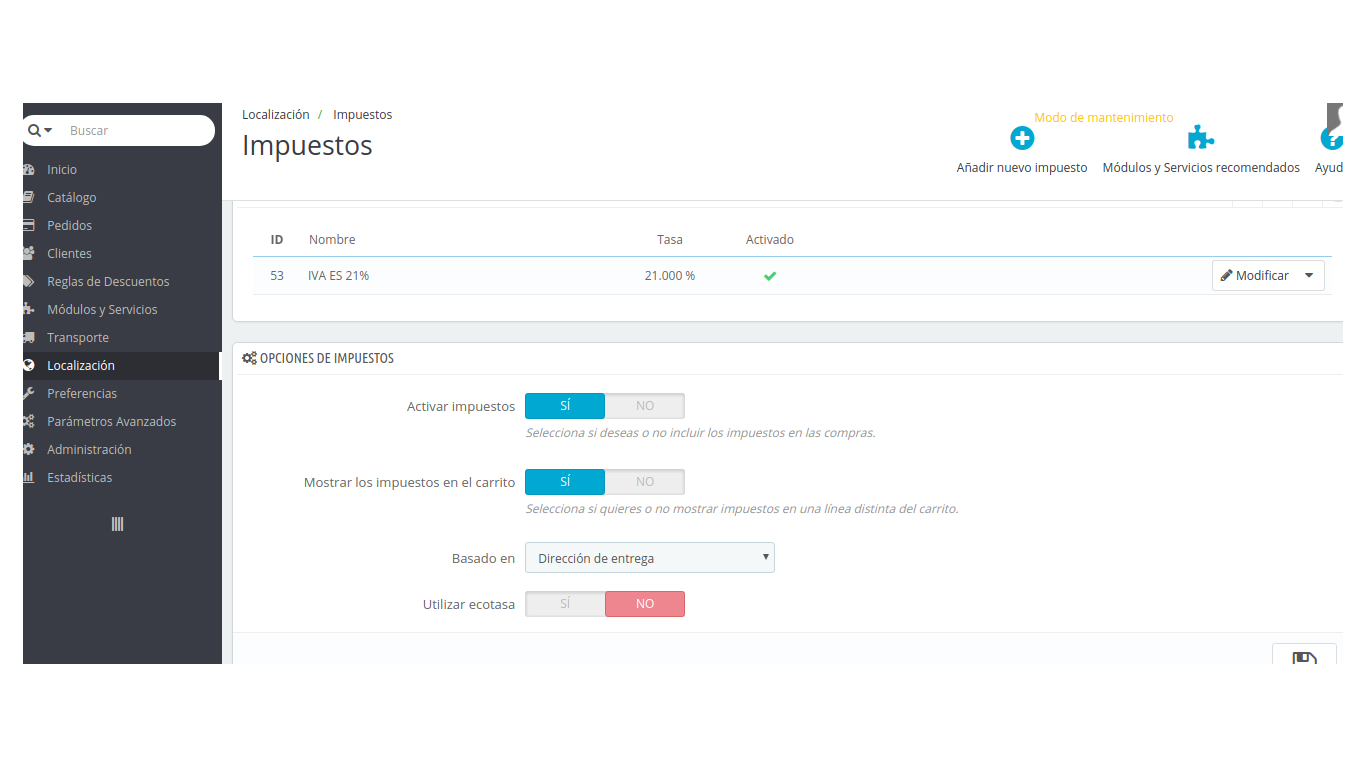
Task: Click the Estadísticas bar chart icon in sidebar
Action: click(x=29, y=478)
